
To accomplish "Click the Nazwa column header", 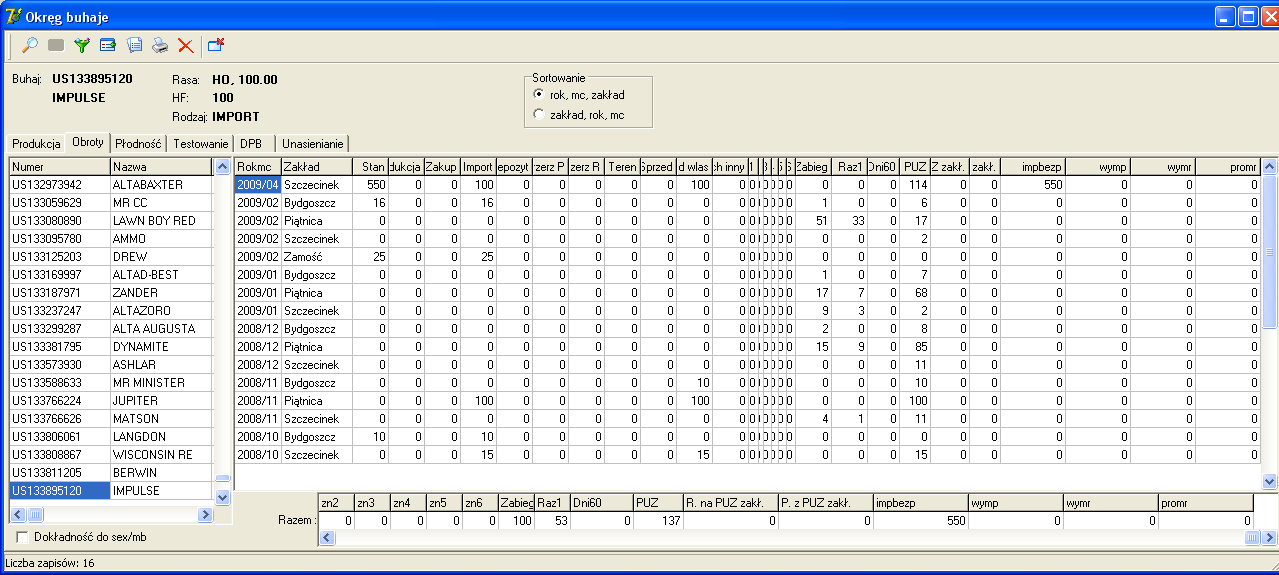I will pyautogui.click(x=162, y=167).
